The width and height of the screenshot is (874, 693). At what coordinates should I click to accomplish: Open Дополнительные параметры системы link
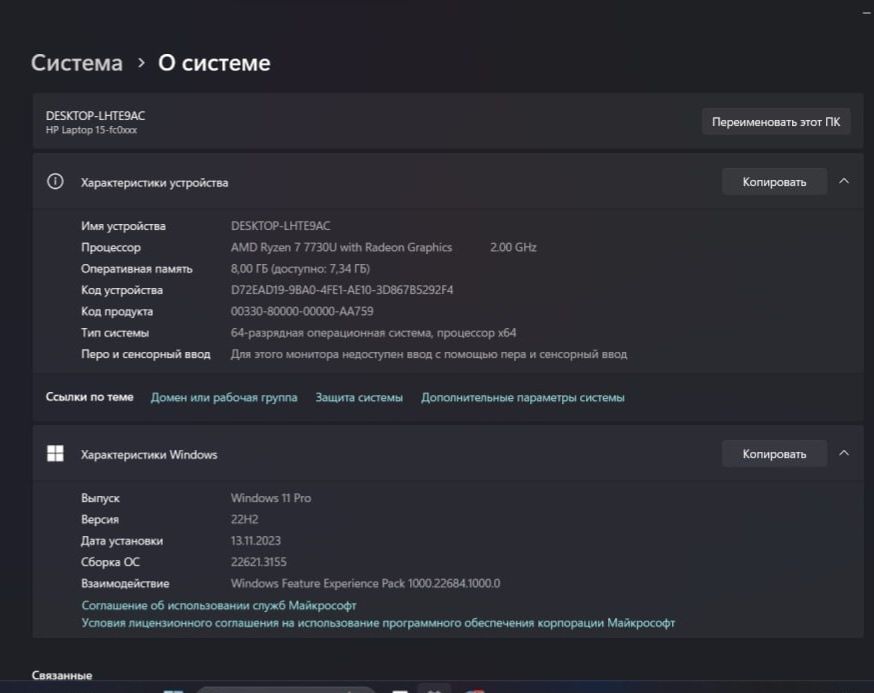(523, 398)
